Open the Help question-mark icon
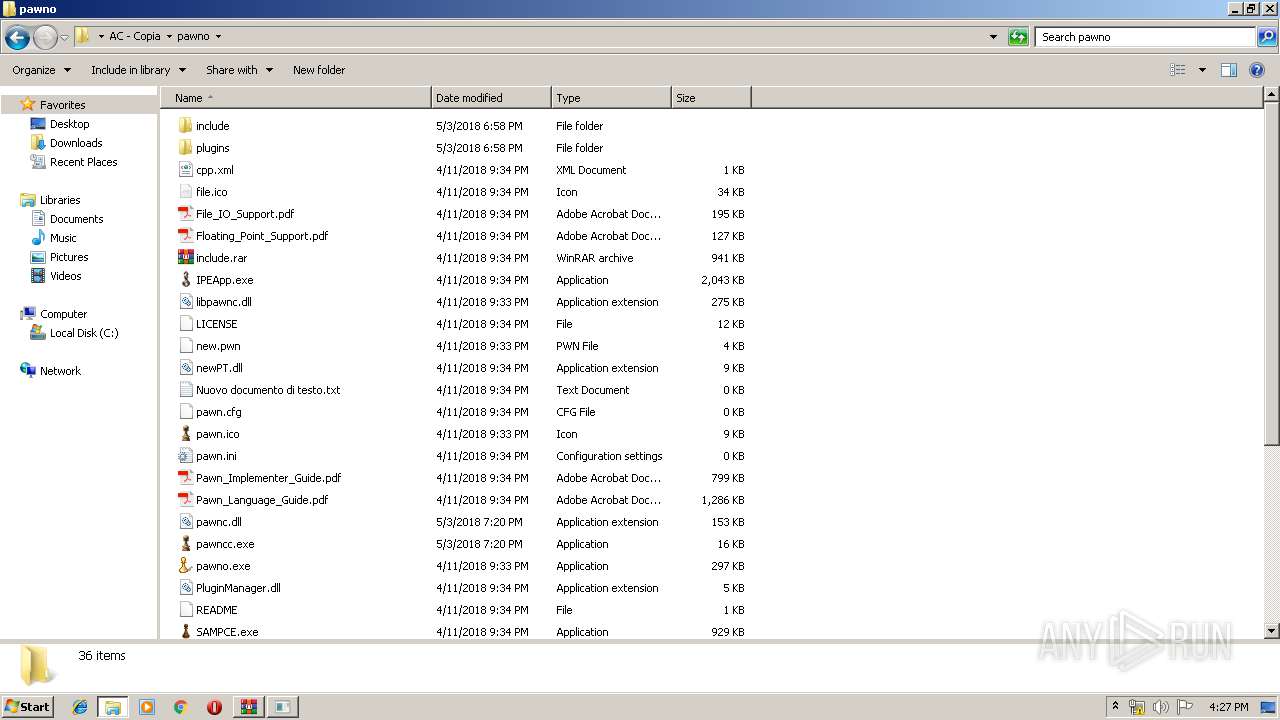The height and width of the screenshot is (720, 1280). [x=1257, y=70]
